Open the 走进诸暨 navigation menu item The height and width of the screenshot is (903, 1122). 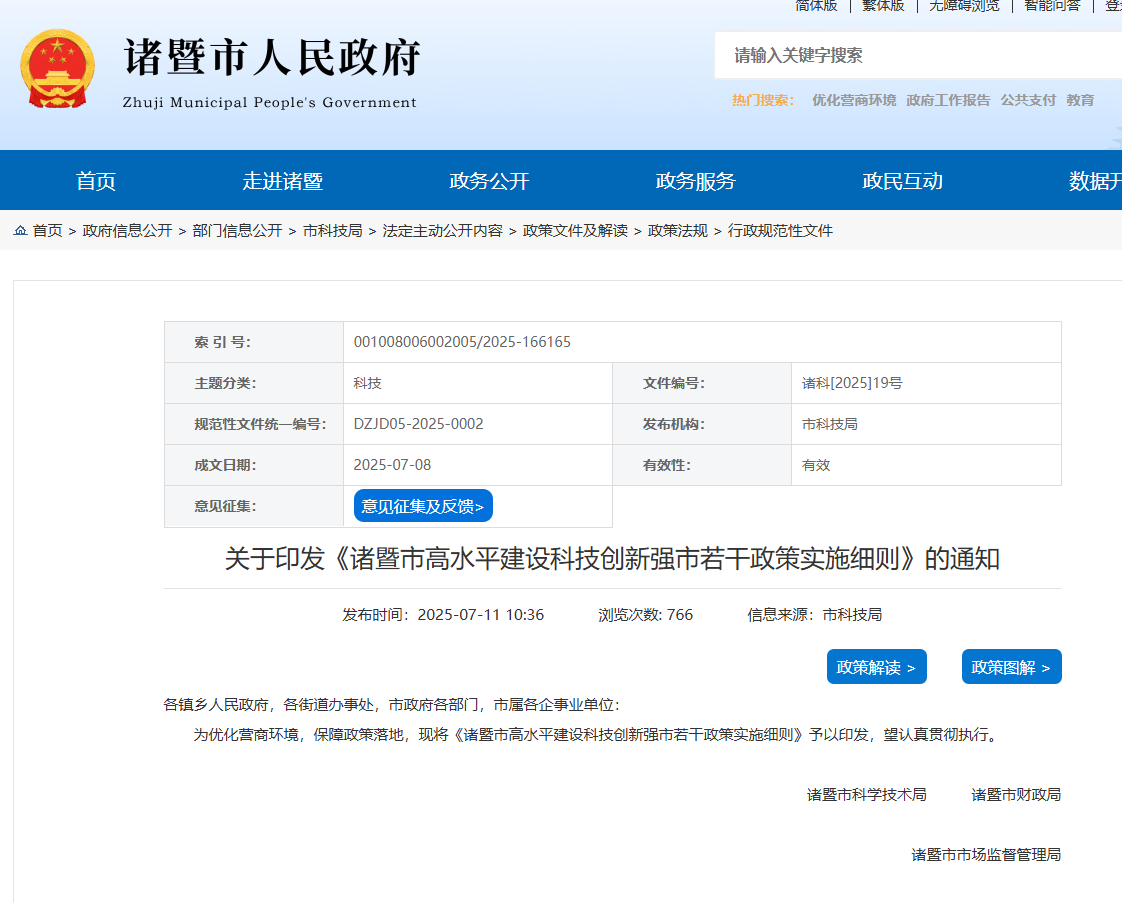(283, 180)
